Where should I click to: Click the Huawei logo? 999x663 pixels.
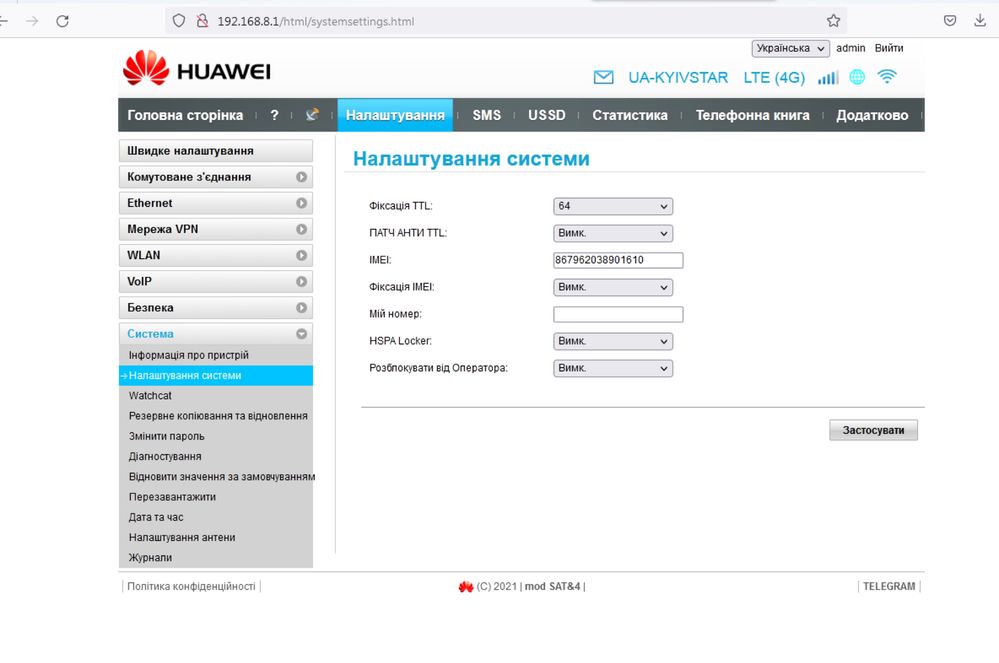point(197,68)
